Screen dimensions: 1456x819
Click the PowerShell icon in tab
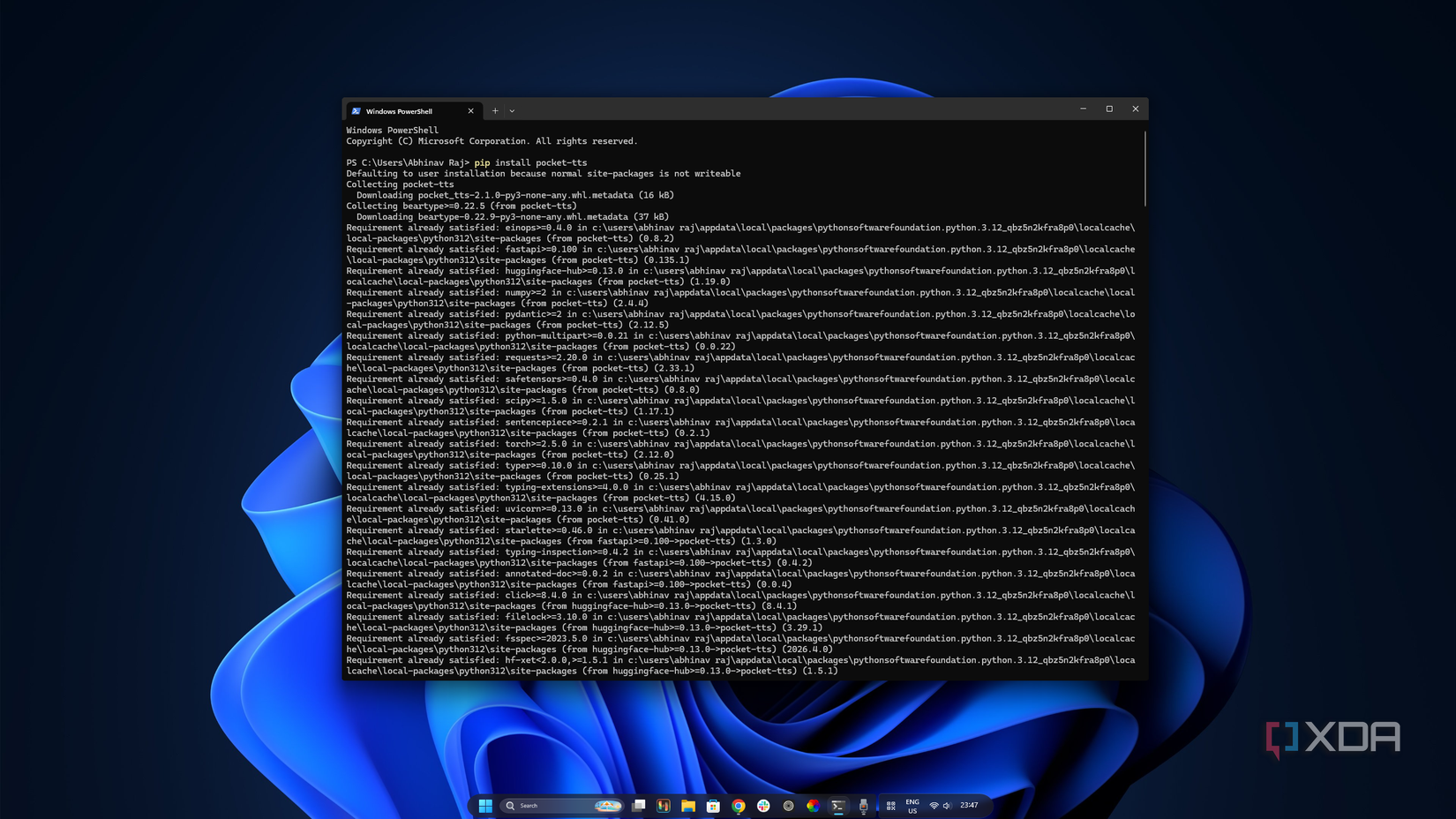click(356, 111)
